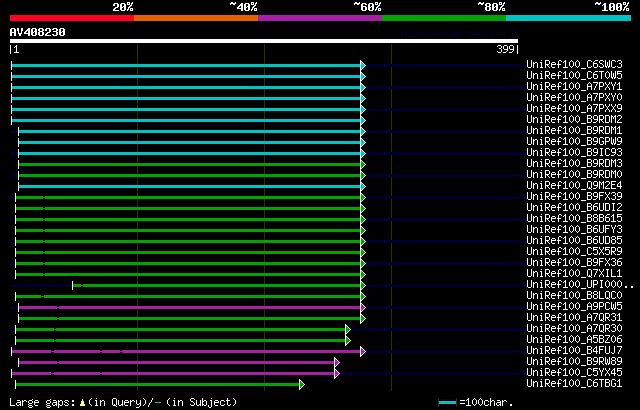Select the UniRef100_Q9M2E4 label
Viewport: 640px width, 410px height.
click(x=574, y=186)
